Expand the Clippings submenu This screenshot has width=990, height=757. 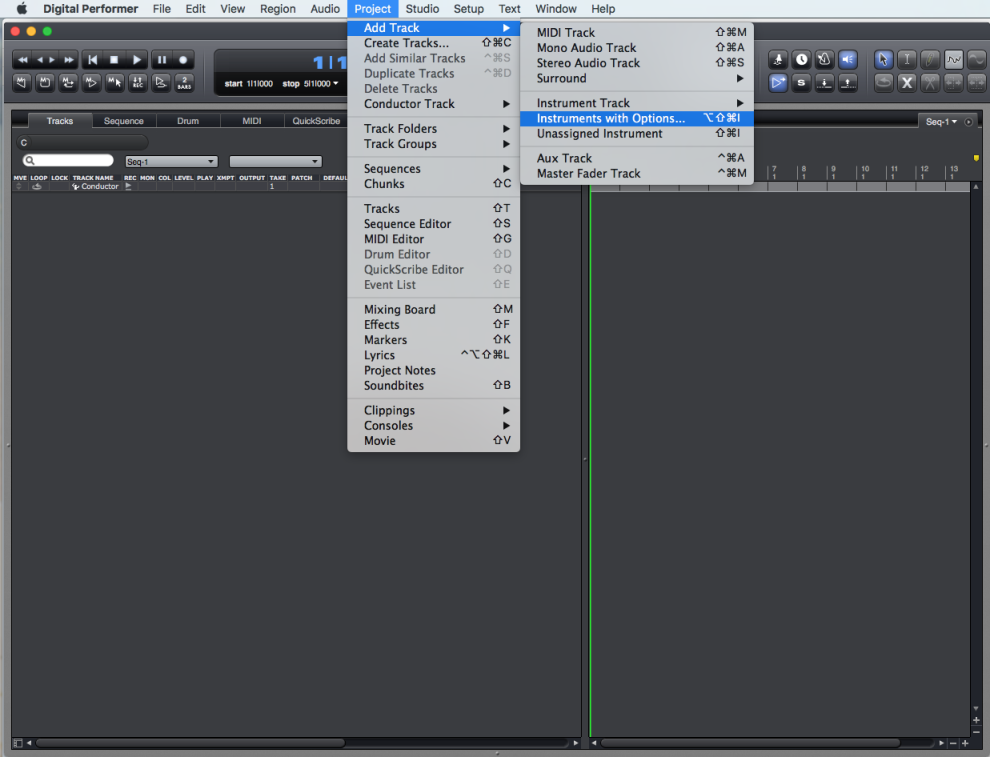434,410
